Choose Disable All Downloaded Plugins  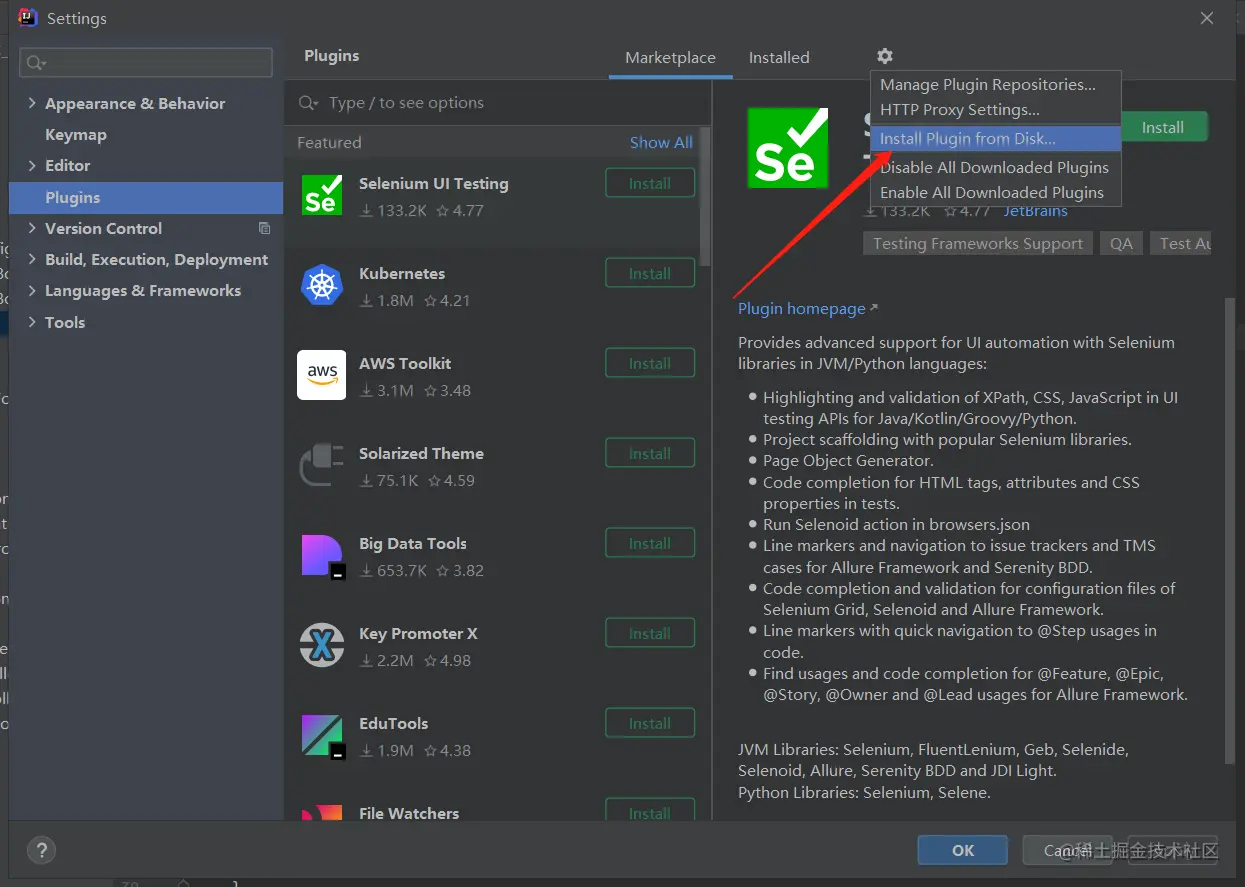(995, 167)
